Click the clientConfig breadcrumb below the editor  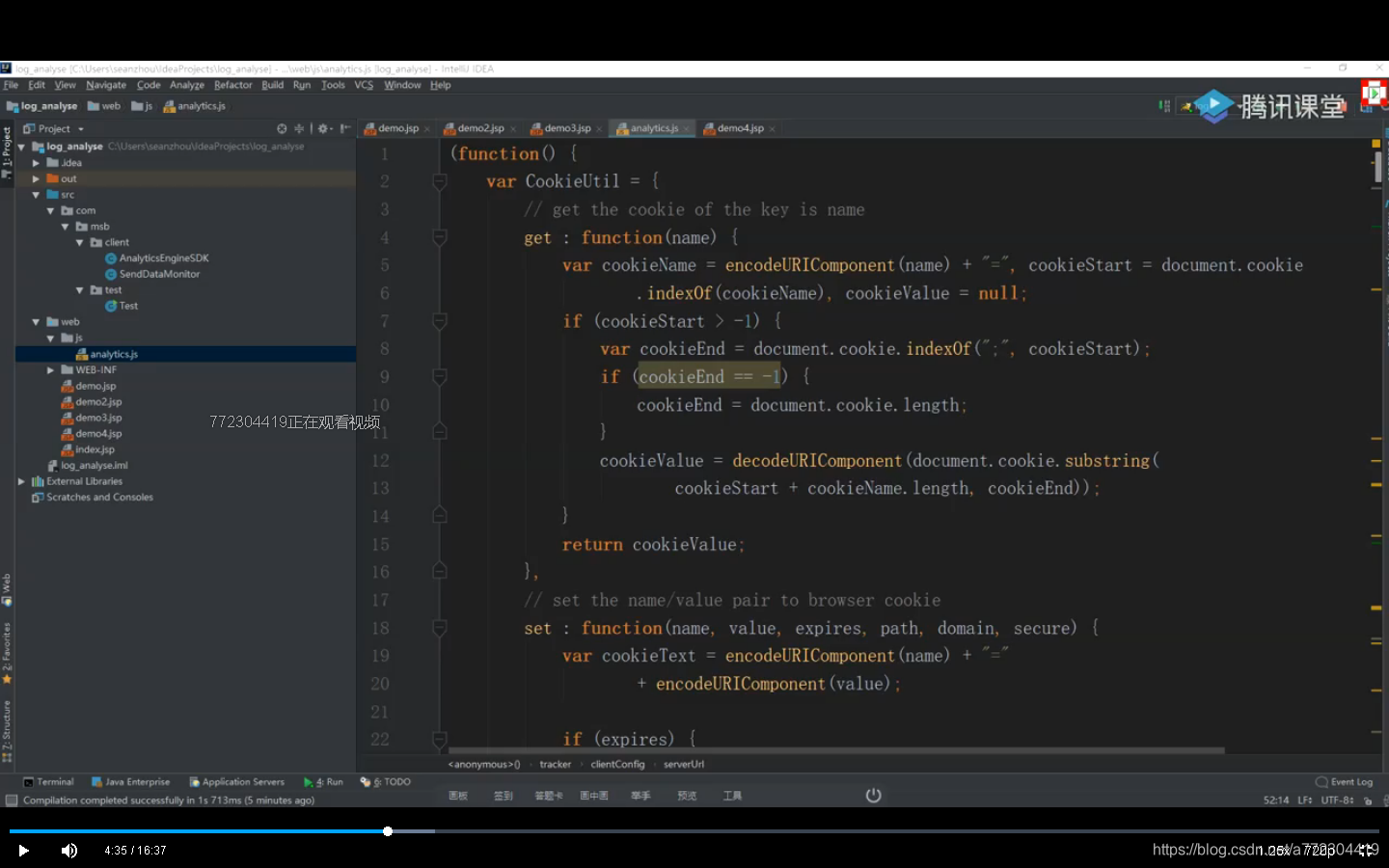coord(617,765)
